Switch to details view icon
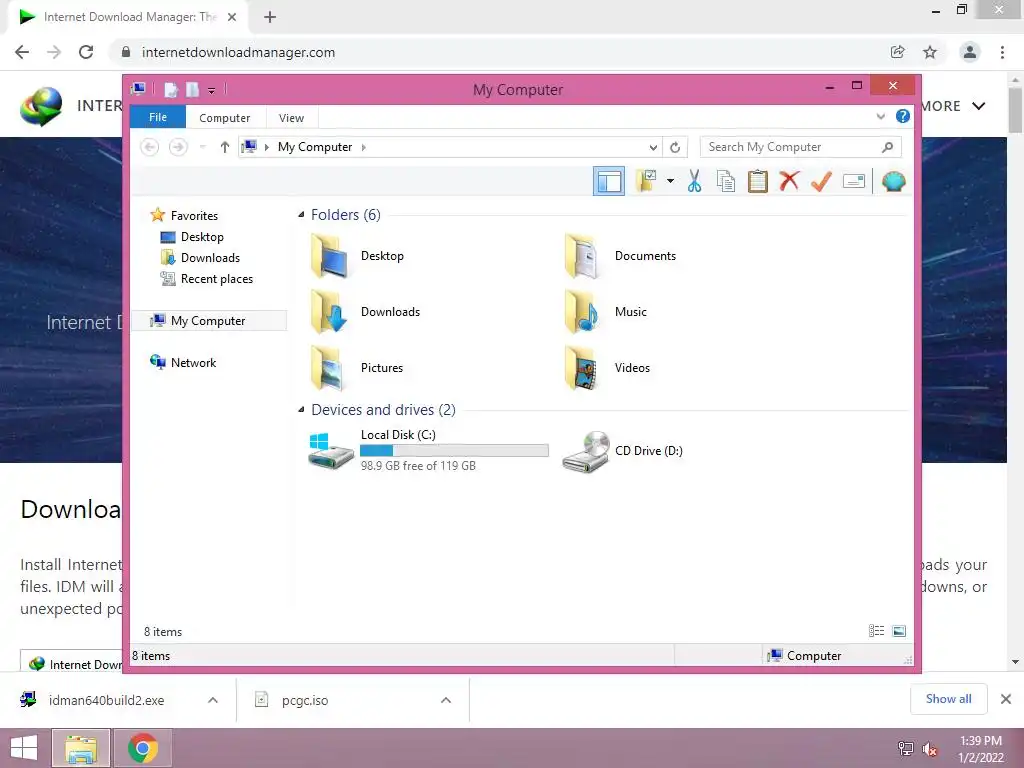Viewport: 1024px width, 768px height. tap(876, 630)
